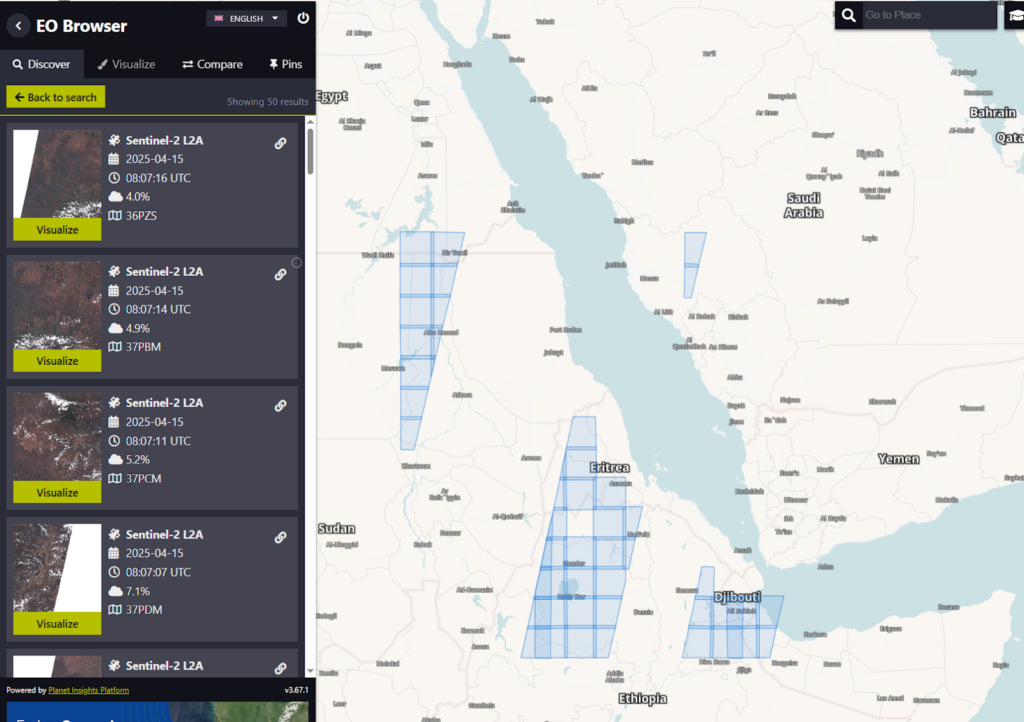
Task: Click the version number v3.67.1
Action: pos(296,690)
